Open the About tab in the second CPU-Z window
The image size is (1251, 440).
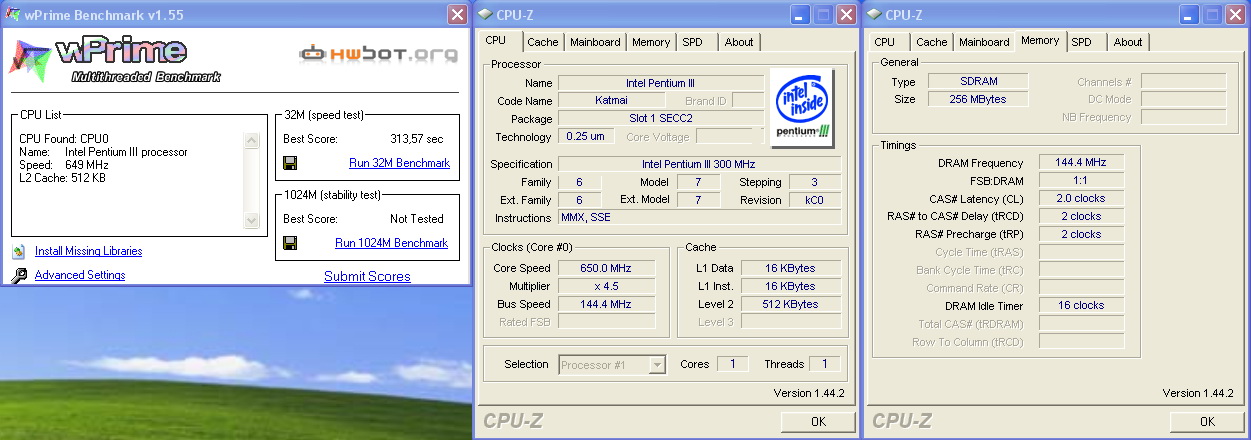(1128, 42)
